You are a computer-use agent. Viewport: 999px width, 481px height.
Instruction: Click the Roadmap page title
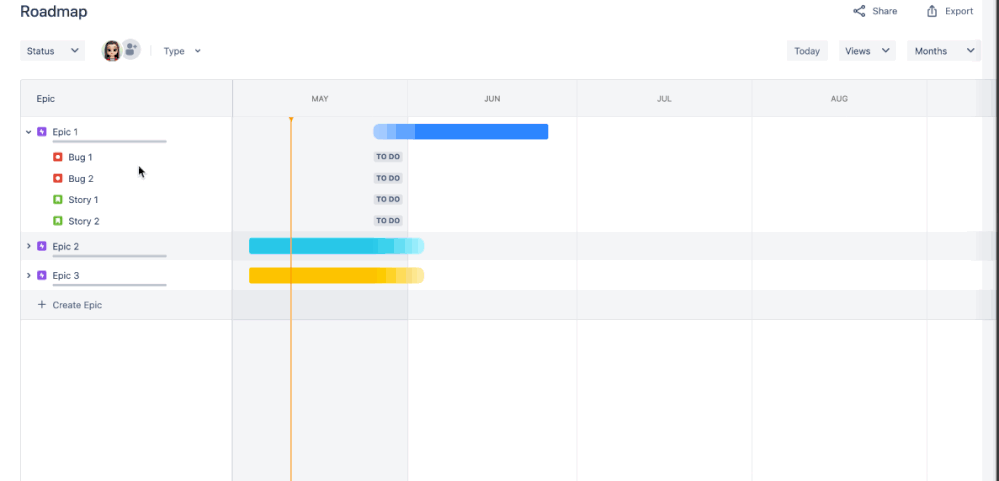pyautogui.click(x=54, y=11)
